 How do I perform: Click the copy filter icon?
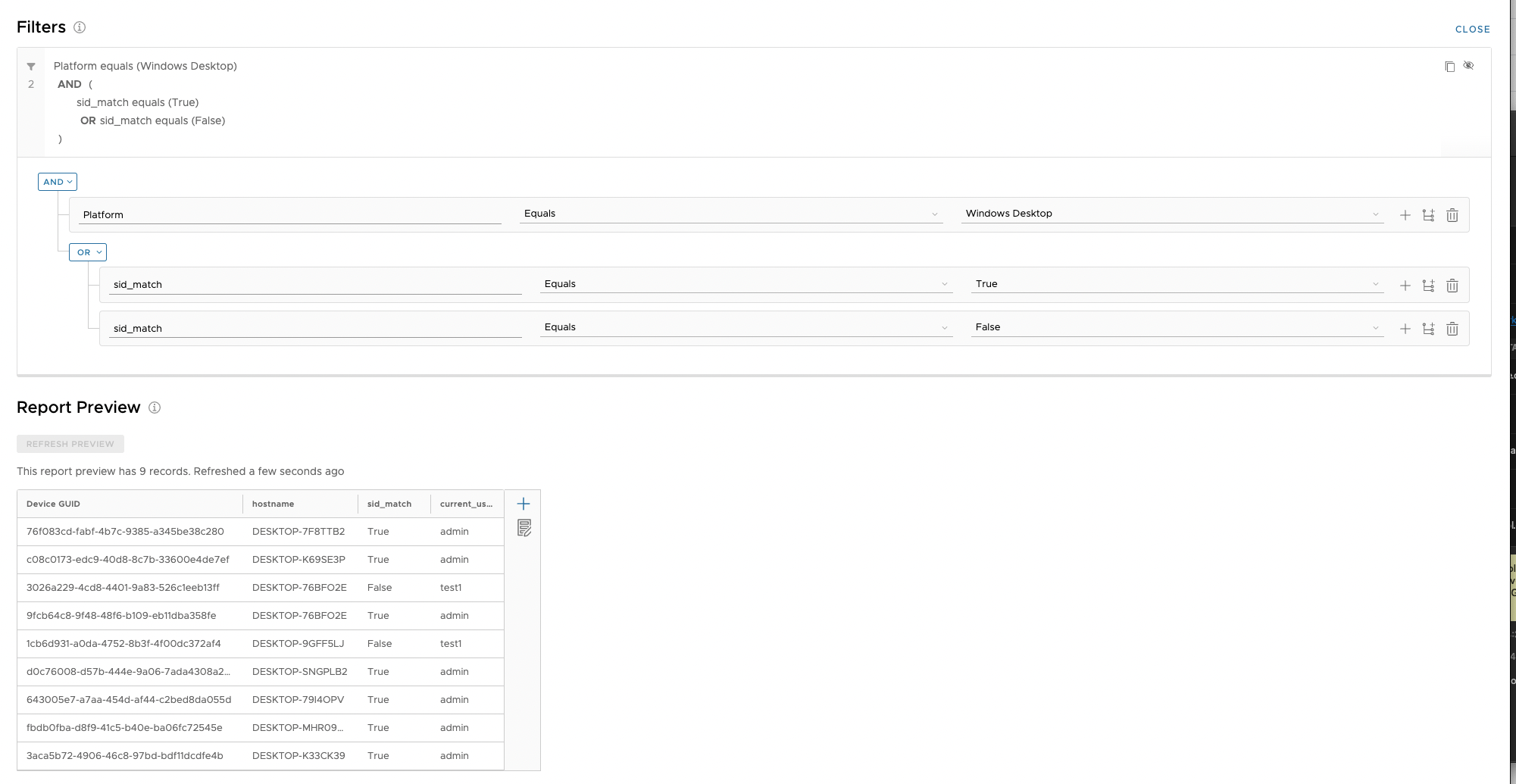tap(1449, 67)
